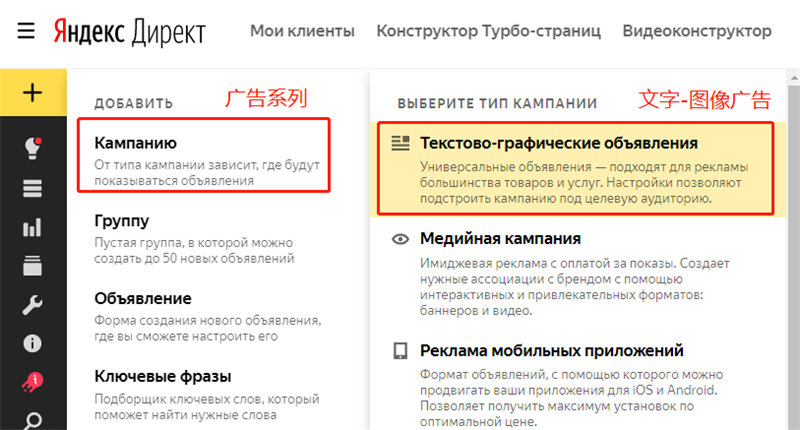Click the scrollbar up arrow
The width and height of the screenshot is (800, 430).
coord(794,78)
